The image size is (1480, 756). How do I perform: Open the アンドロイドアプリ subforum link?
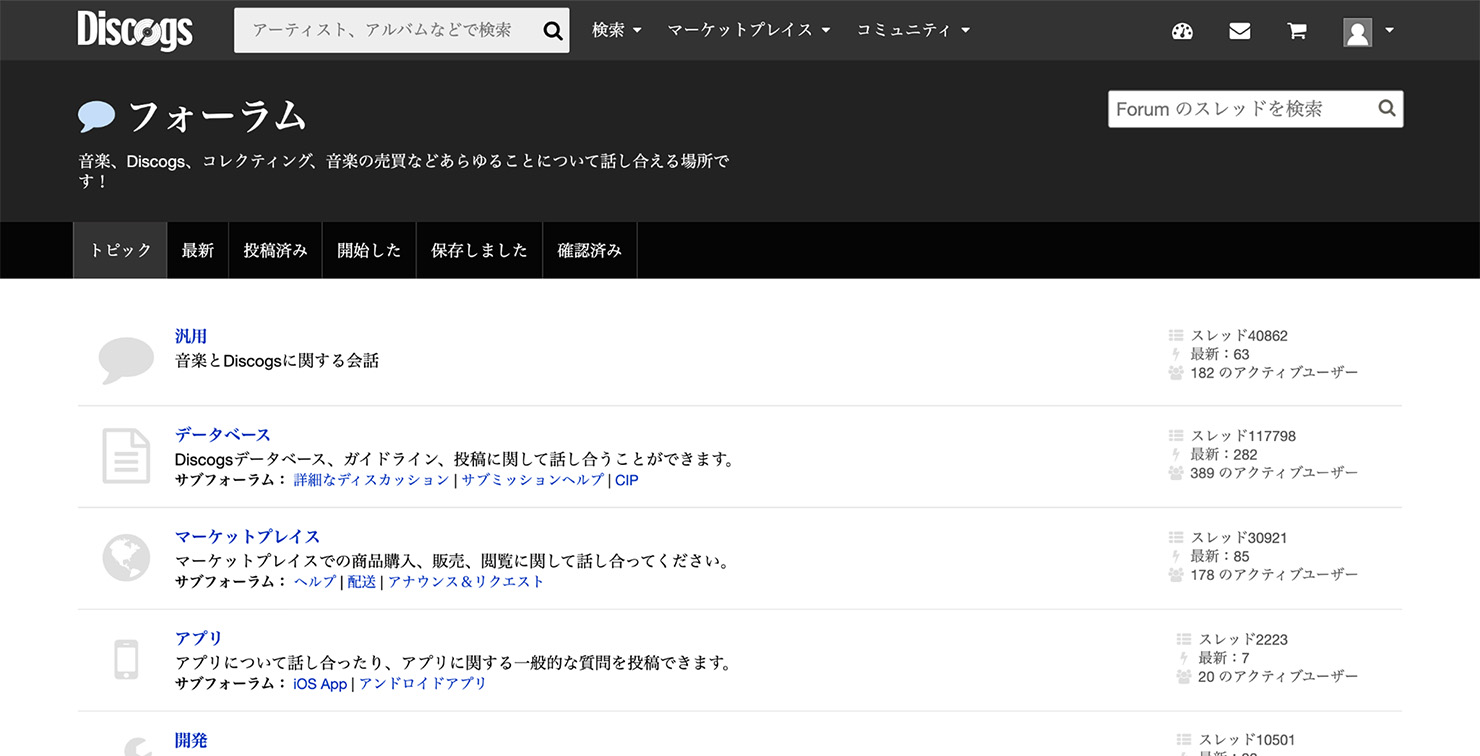423,684
